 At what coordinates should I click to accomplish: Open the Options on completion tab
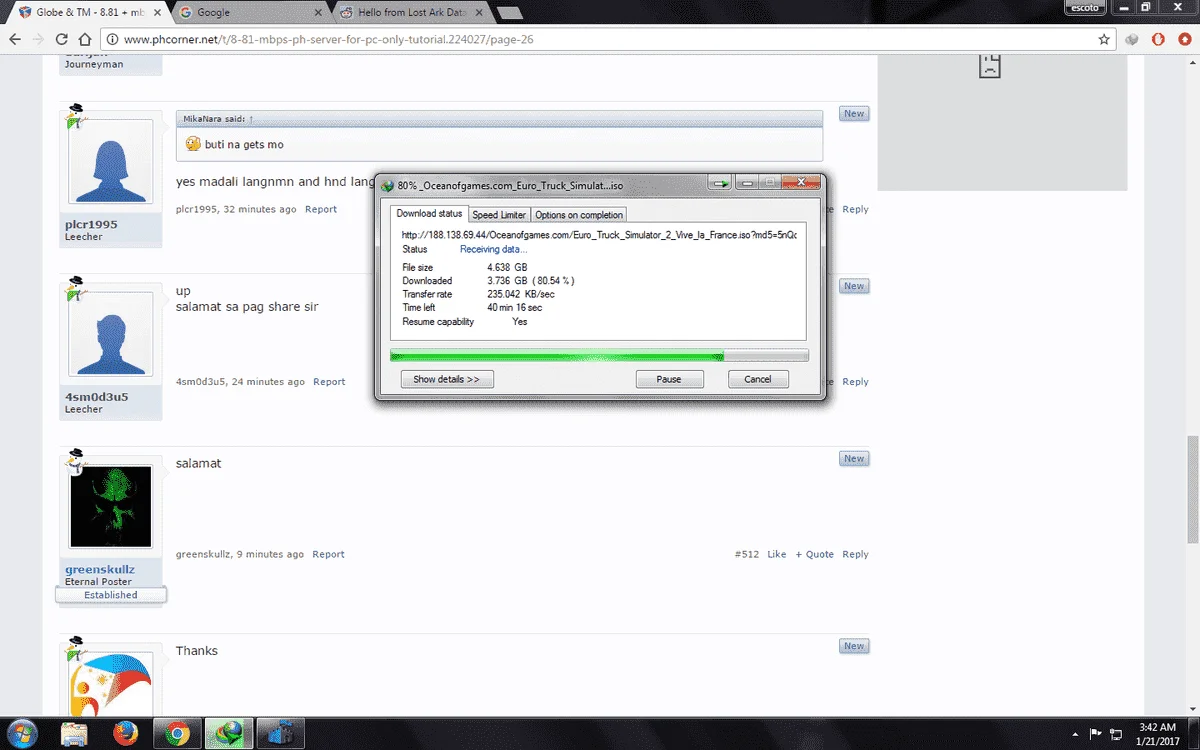pos(579,215)
